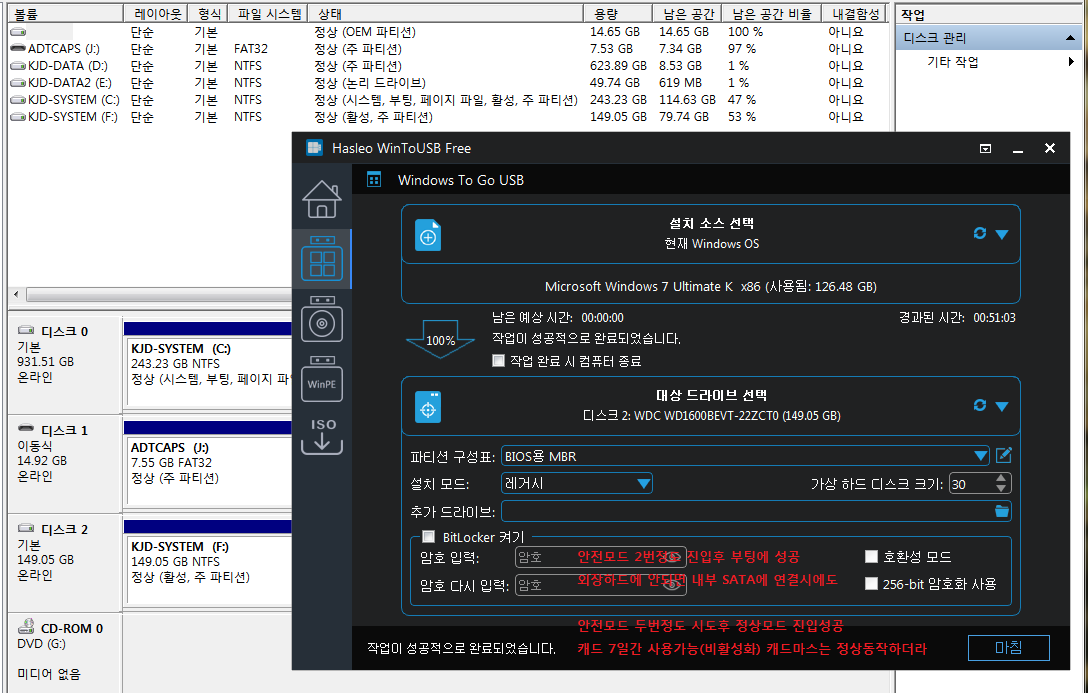
Task: Sort by the Capacity column header
Action: tap(618, 14)
